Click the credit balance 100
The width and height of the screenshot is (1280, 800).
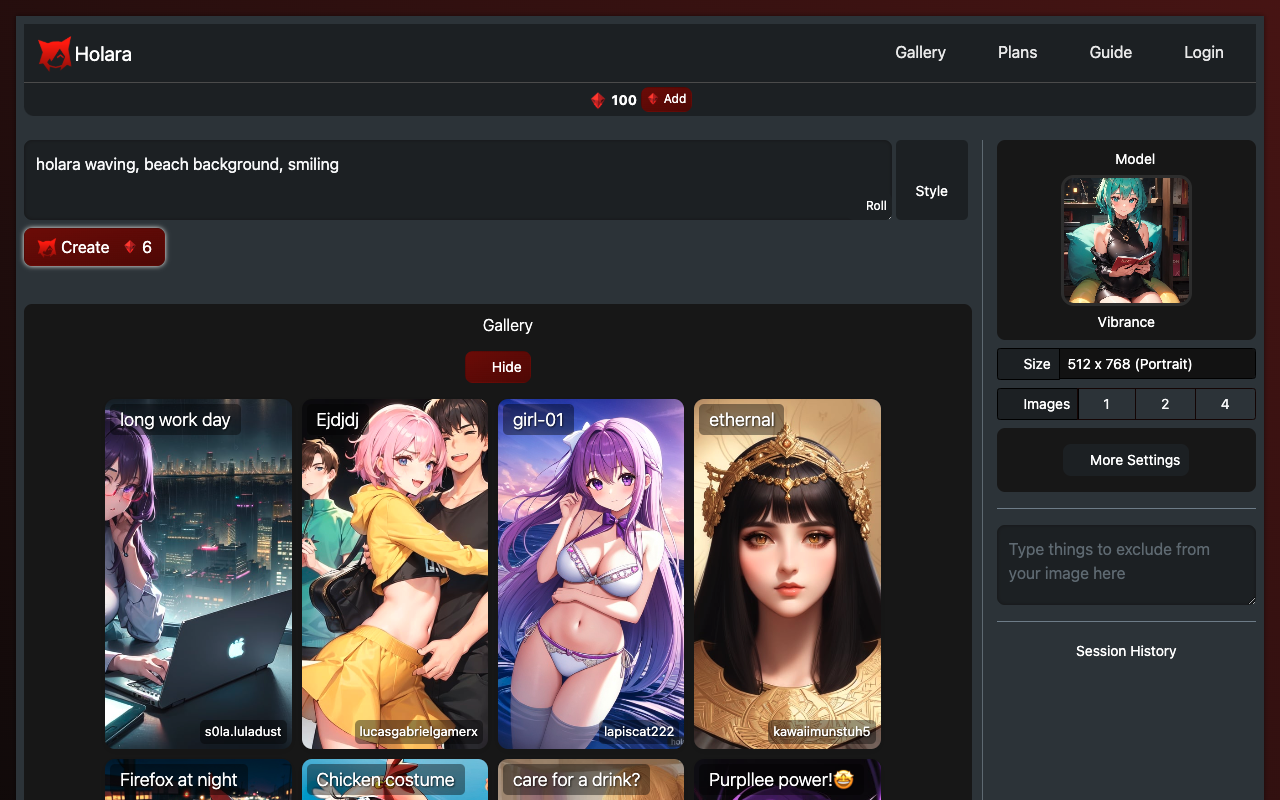[x=624, y=100]
